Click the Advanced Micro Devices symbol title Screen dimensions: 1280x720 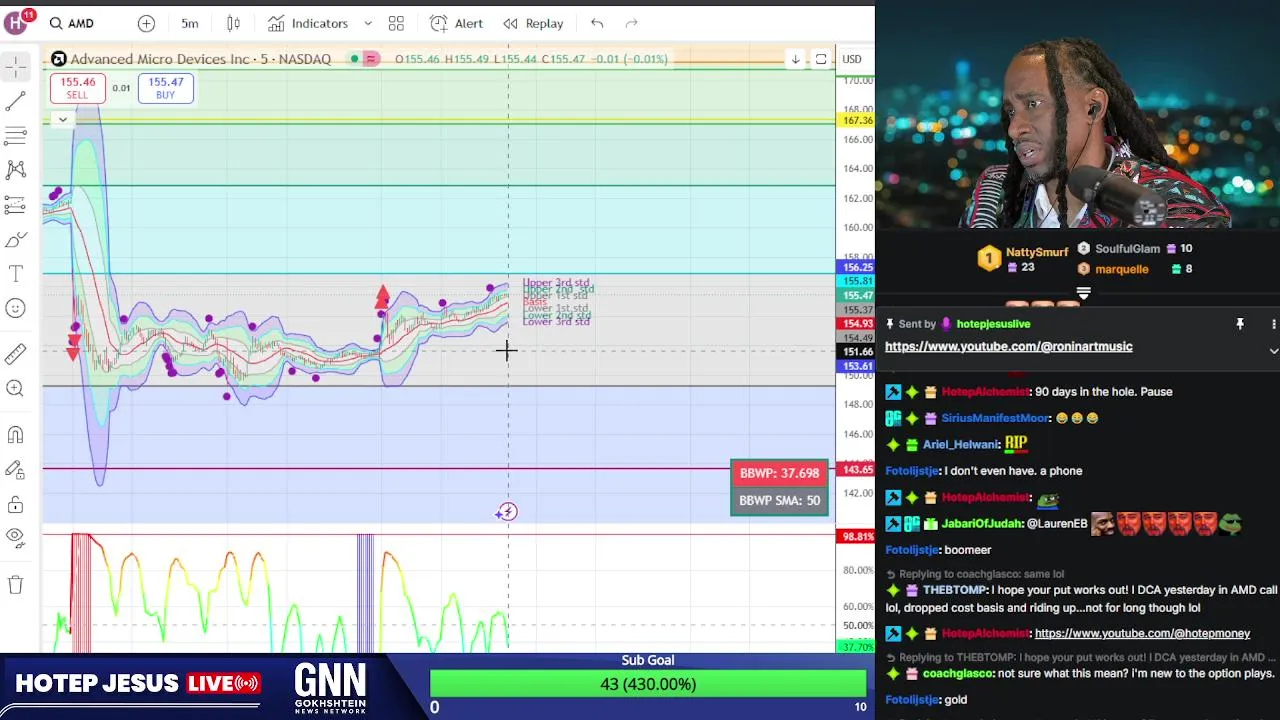tap(200, 59)
